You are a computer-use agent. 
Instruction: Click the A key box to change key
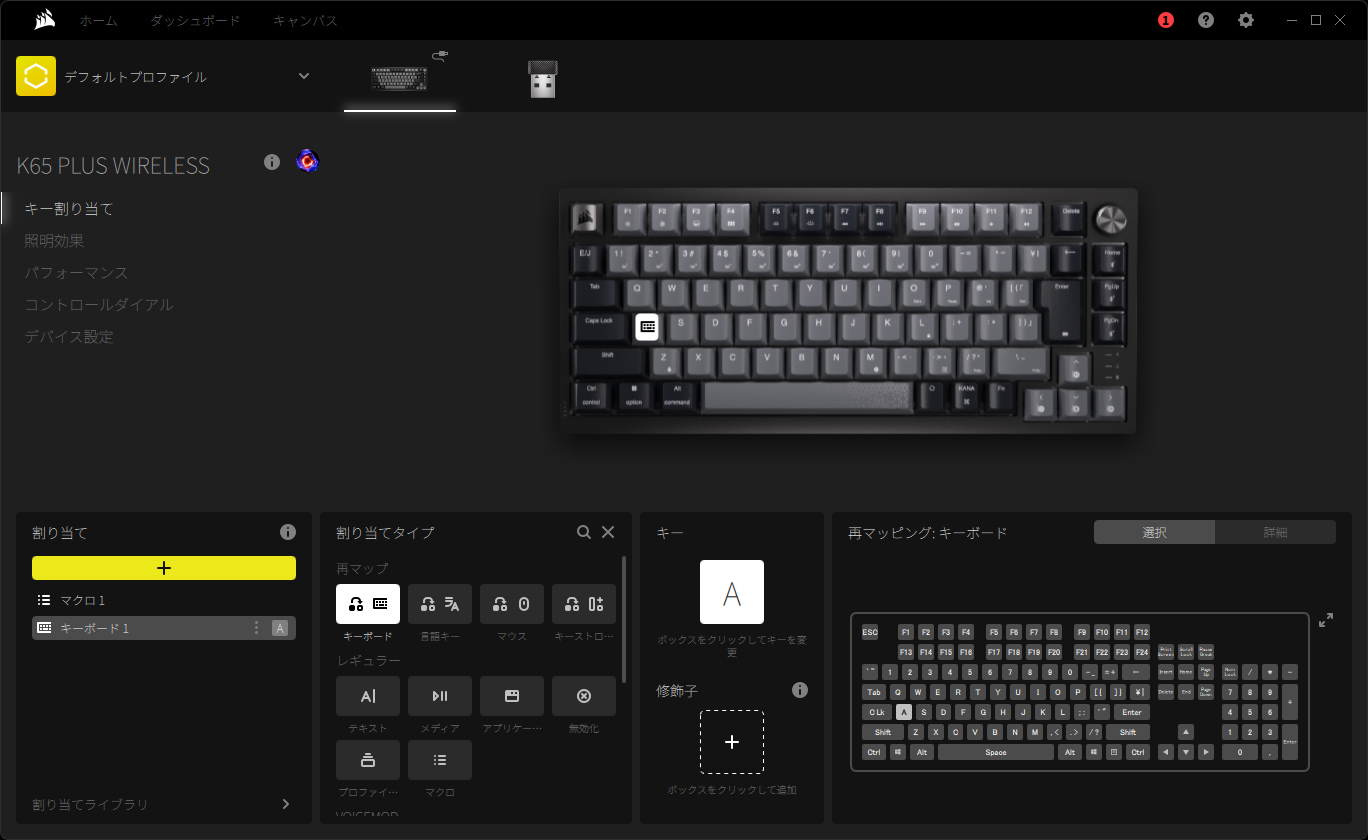click(732, 592)
